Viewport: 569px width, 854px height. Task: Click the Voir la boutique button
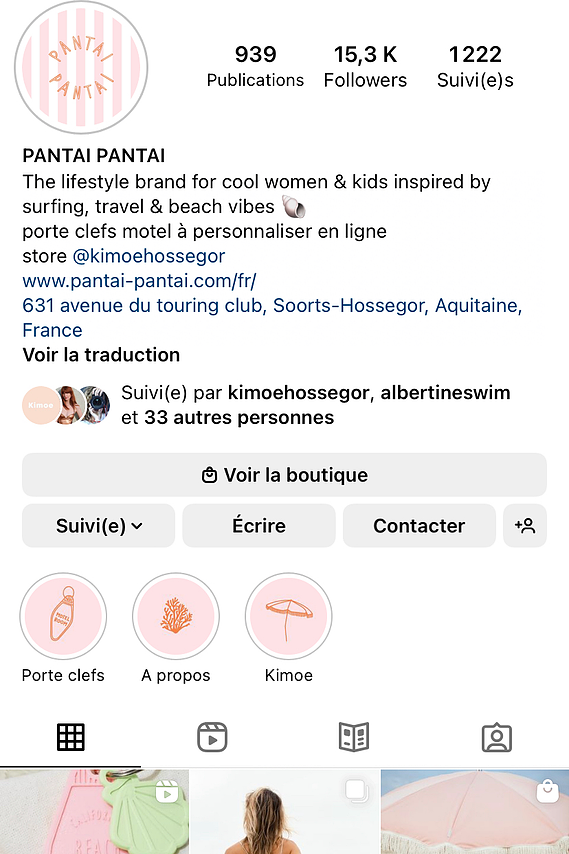tap(284, 475)
